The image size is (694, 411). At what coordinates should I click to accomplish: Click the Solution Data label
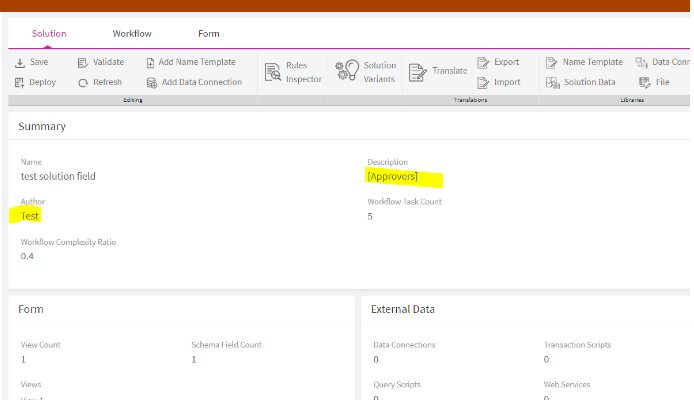(x=590, y=82)
